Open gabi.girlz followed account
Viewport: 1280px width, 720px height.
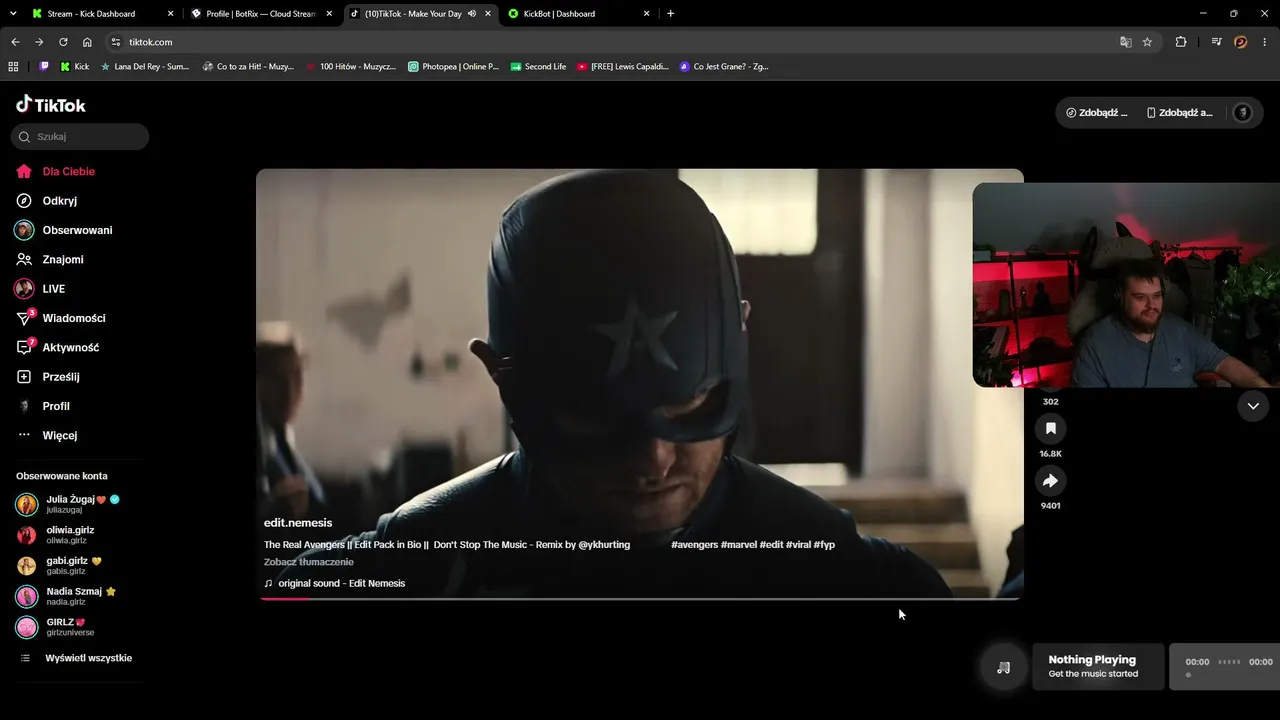(x=58, y=565)
